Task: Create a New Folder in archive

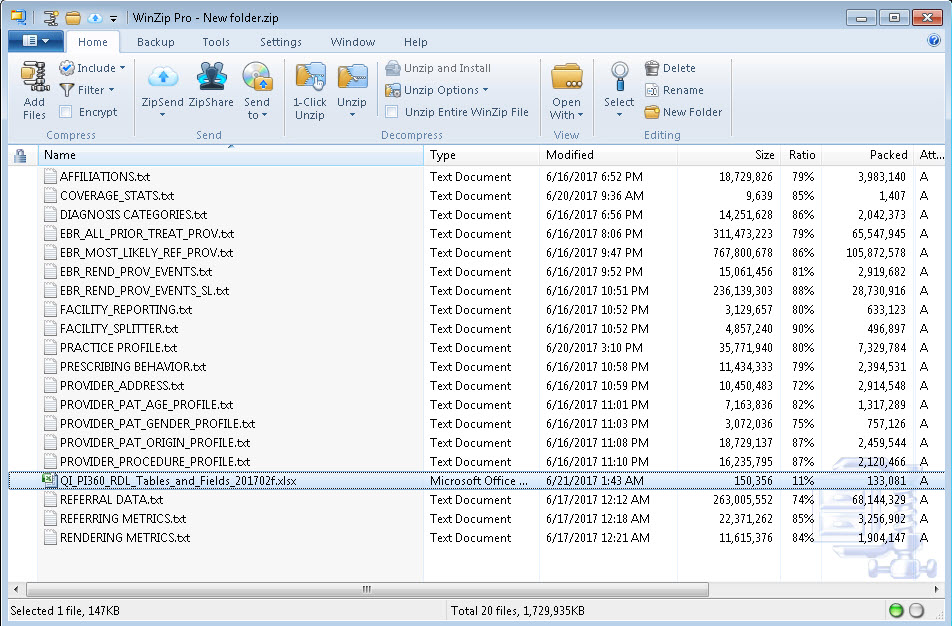Action: (683, 112)
